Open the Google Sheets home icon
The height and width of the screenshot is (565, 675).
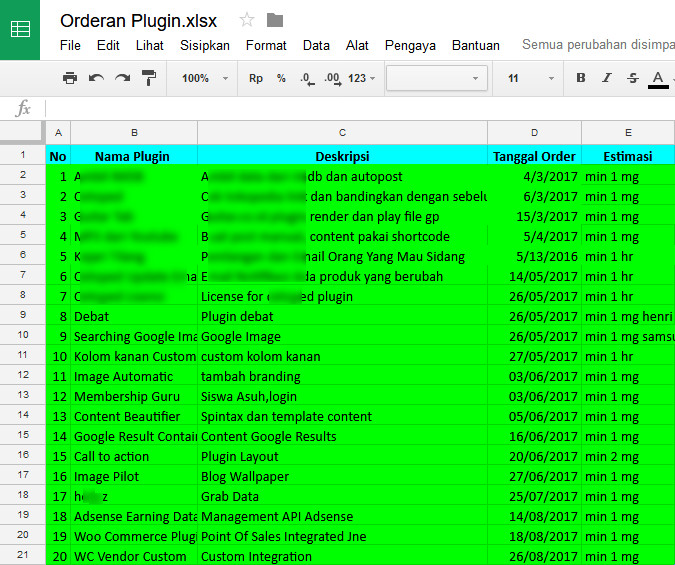coord(20,30)
